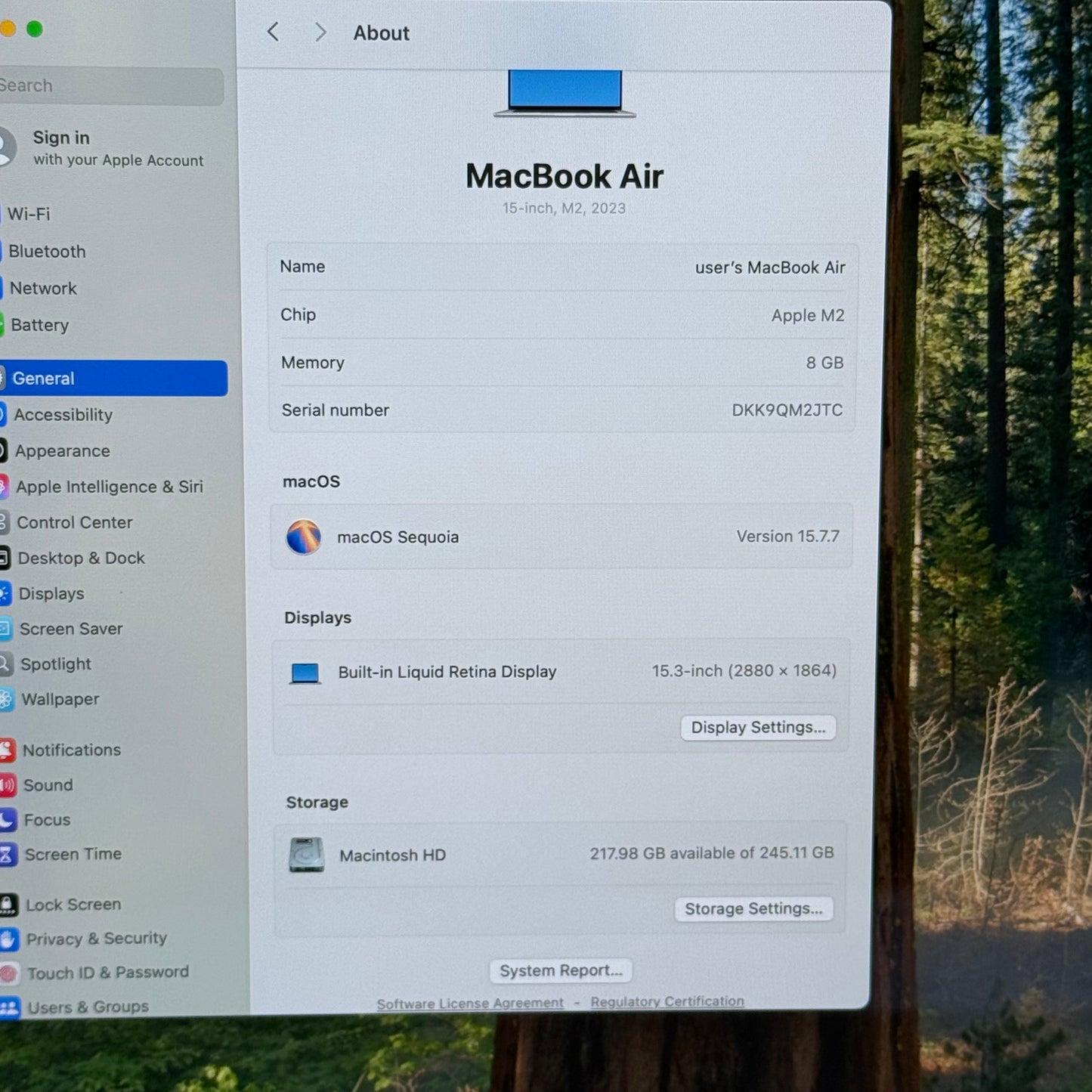Click the Storage Settings… button
This screenshot has width=1092, height=1092.
(x=753, y=908)
